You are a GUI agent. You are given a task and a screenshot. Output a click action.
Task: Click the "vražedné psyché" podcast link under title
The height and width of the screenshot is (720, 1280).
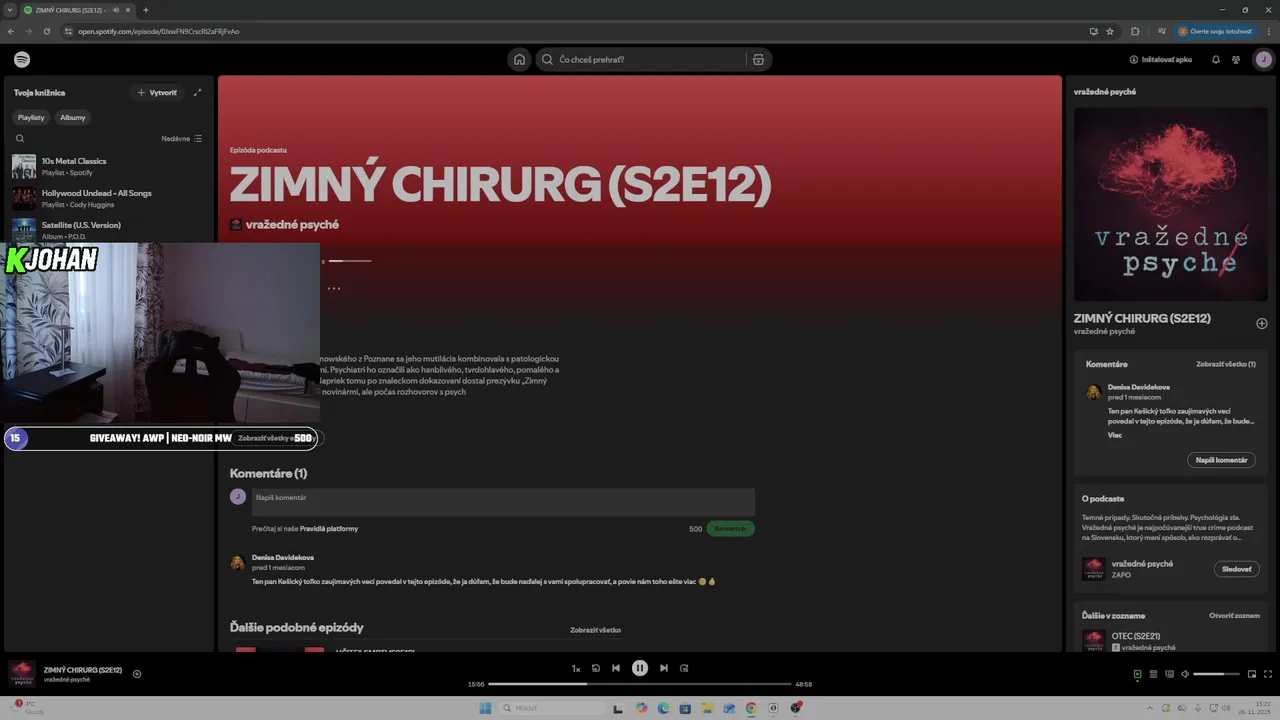[292, 225]
